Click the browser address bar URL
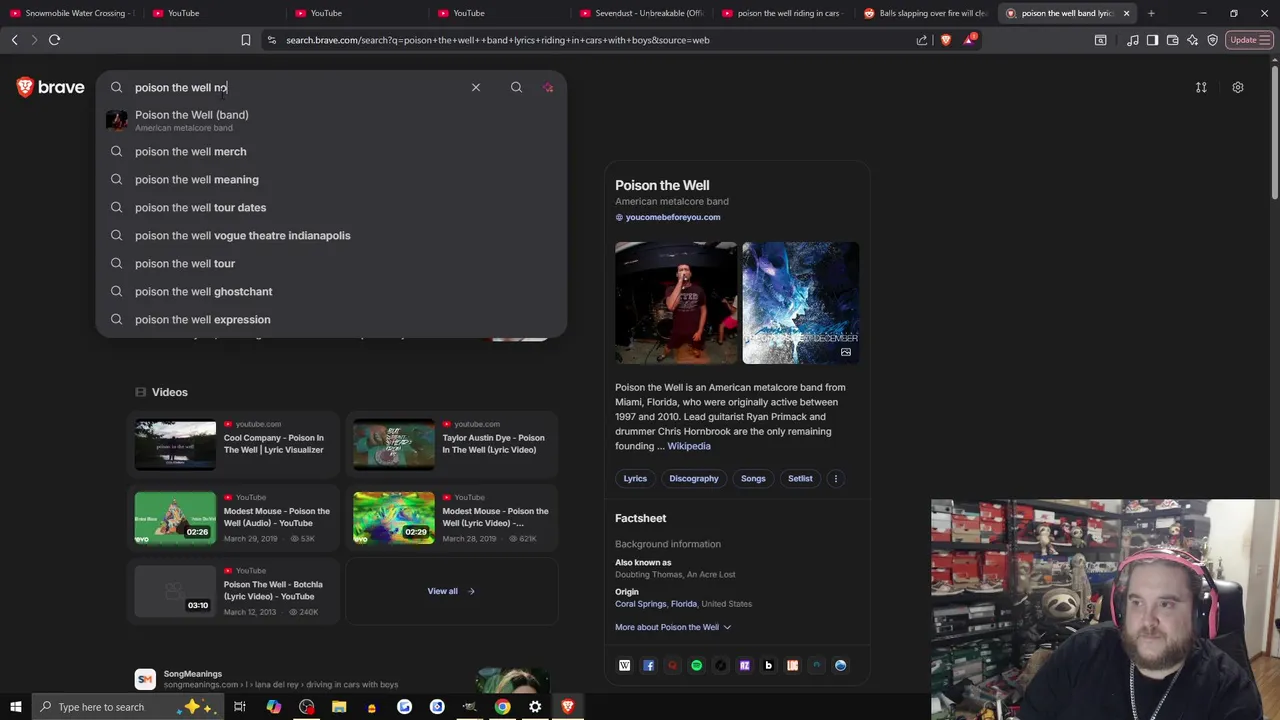Screen dimensions: 1280x720 tap(497, 40)
